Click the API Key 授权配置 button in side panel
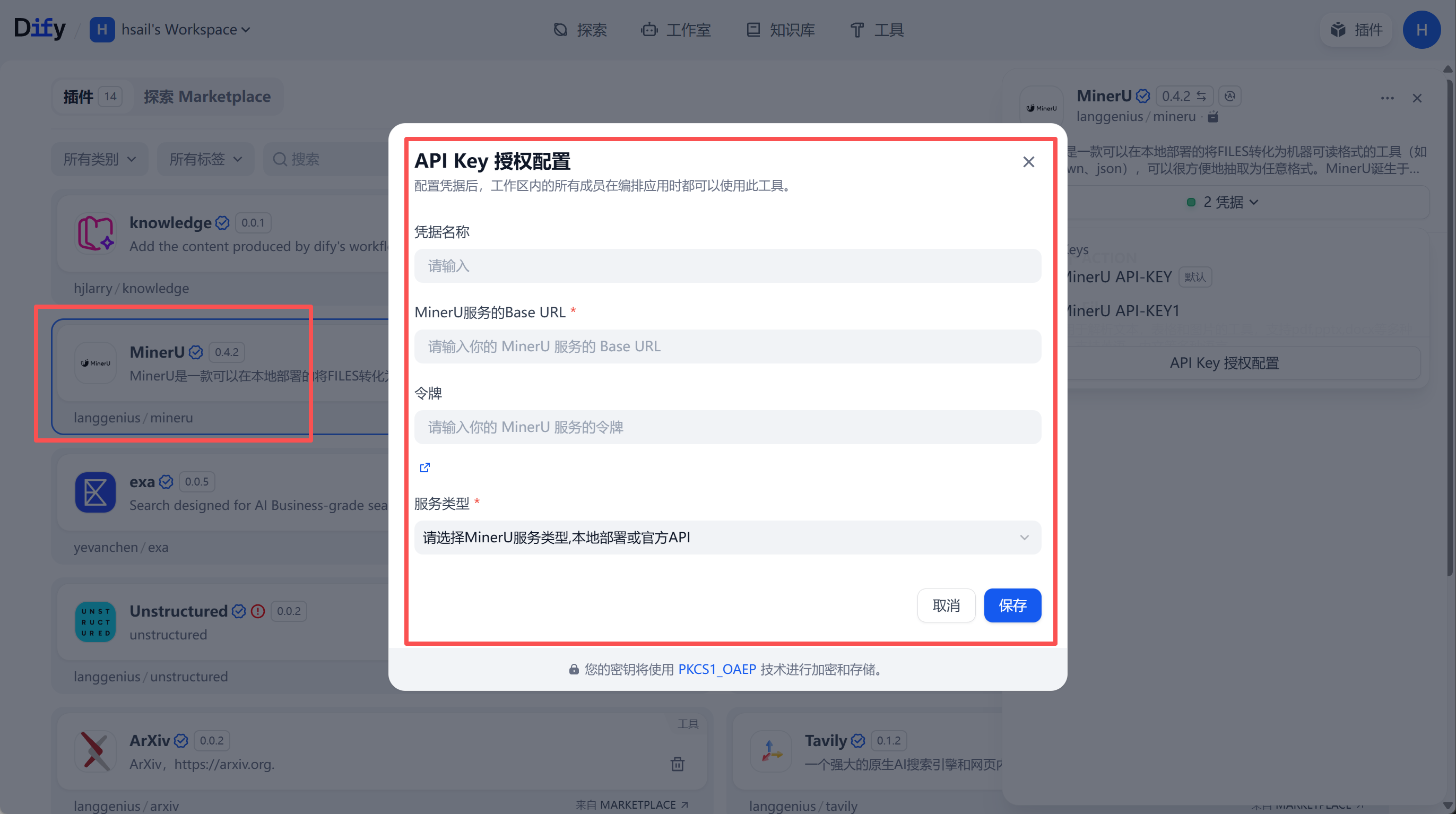Viewport: 1456px width, 814px height. point(1224,363)
